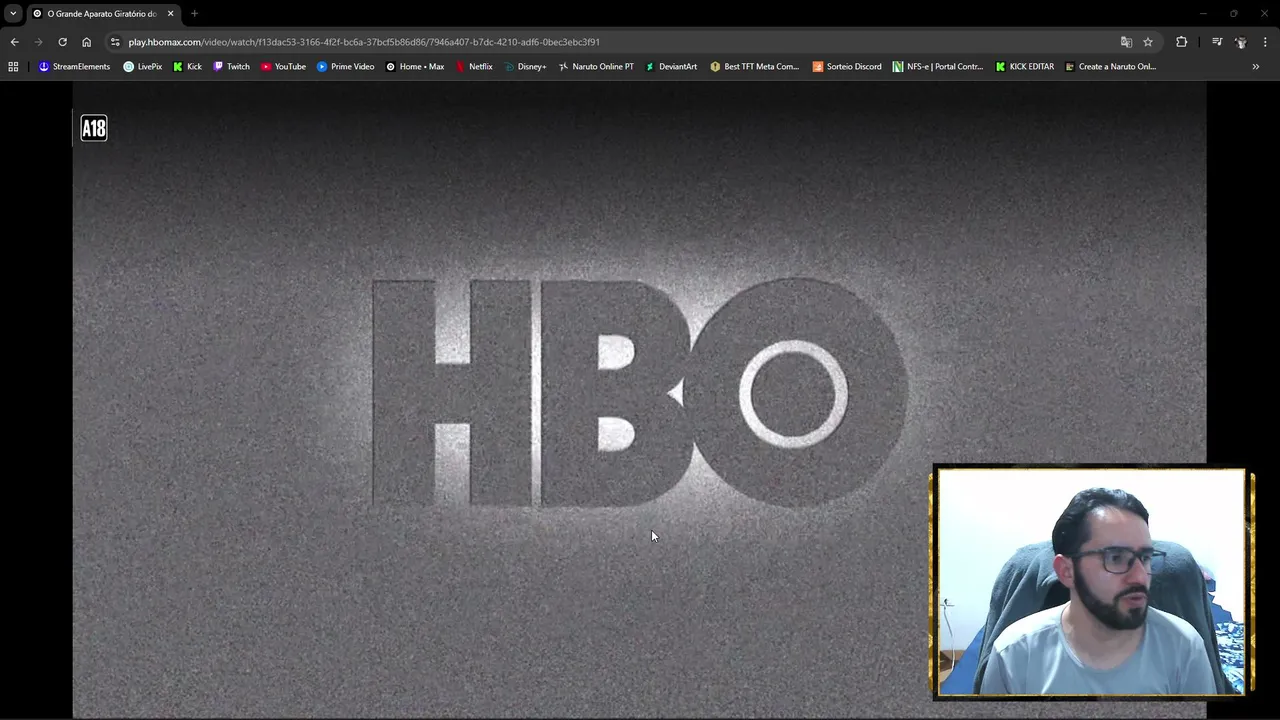Open the Chrome three-dot menu

(1265, 42)
